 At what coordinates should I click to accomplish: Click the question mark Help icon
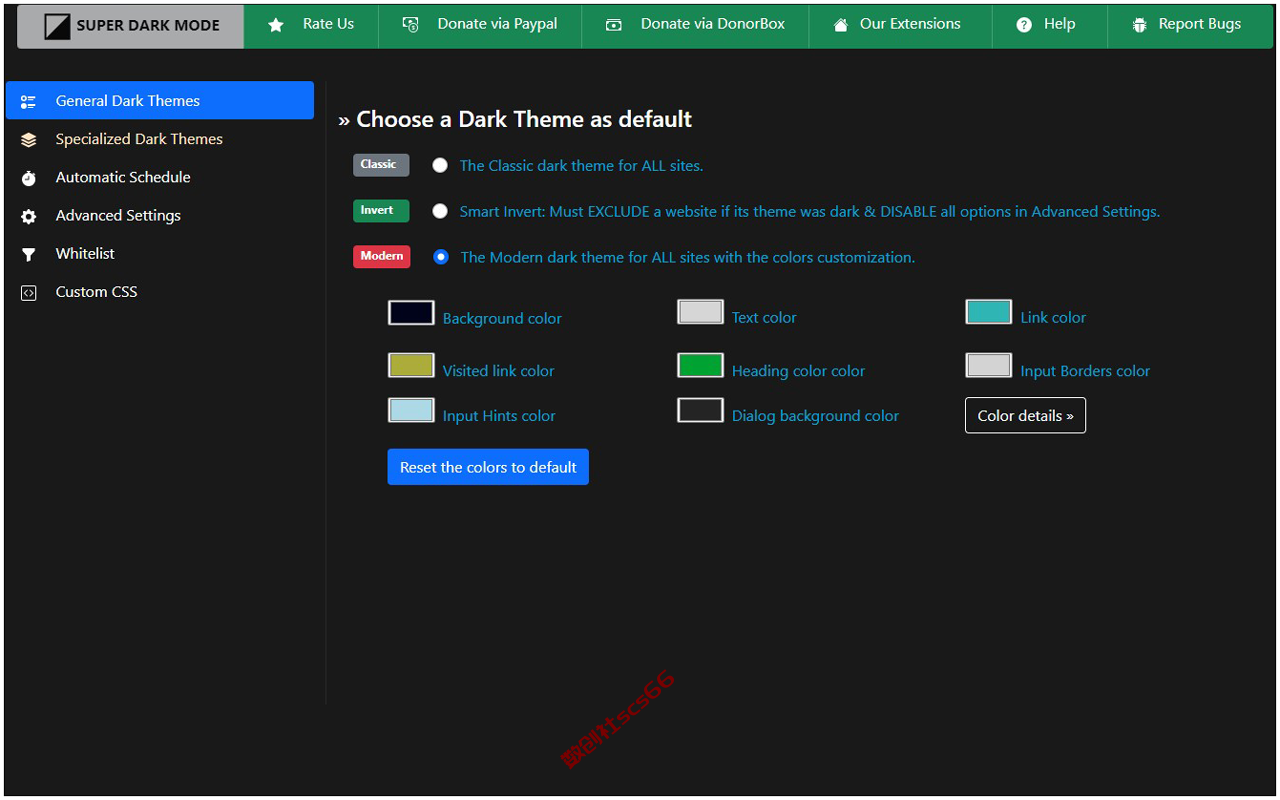(1024, 25)
